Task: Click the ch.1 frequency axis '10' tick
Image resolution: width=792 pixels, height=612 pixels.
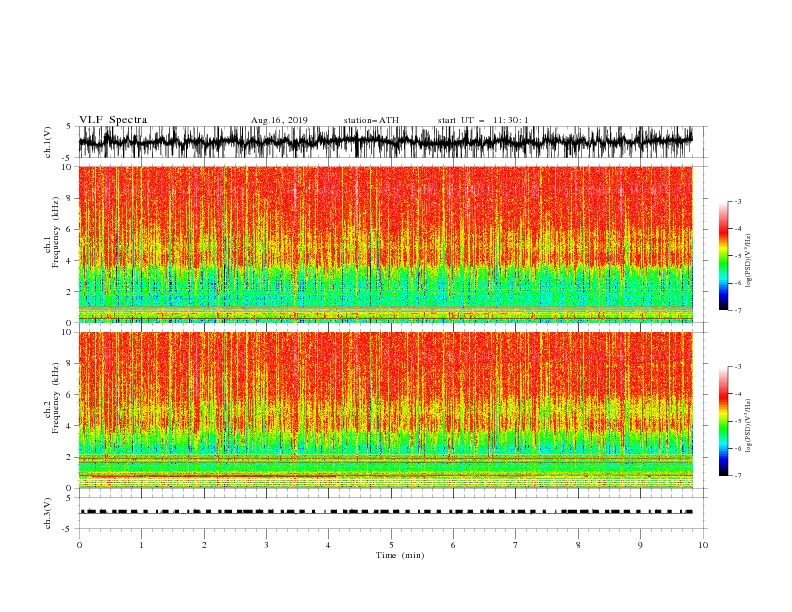Action: (x=67, y=167)
